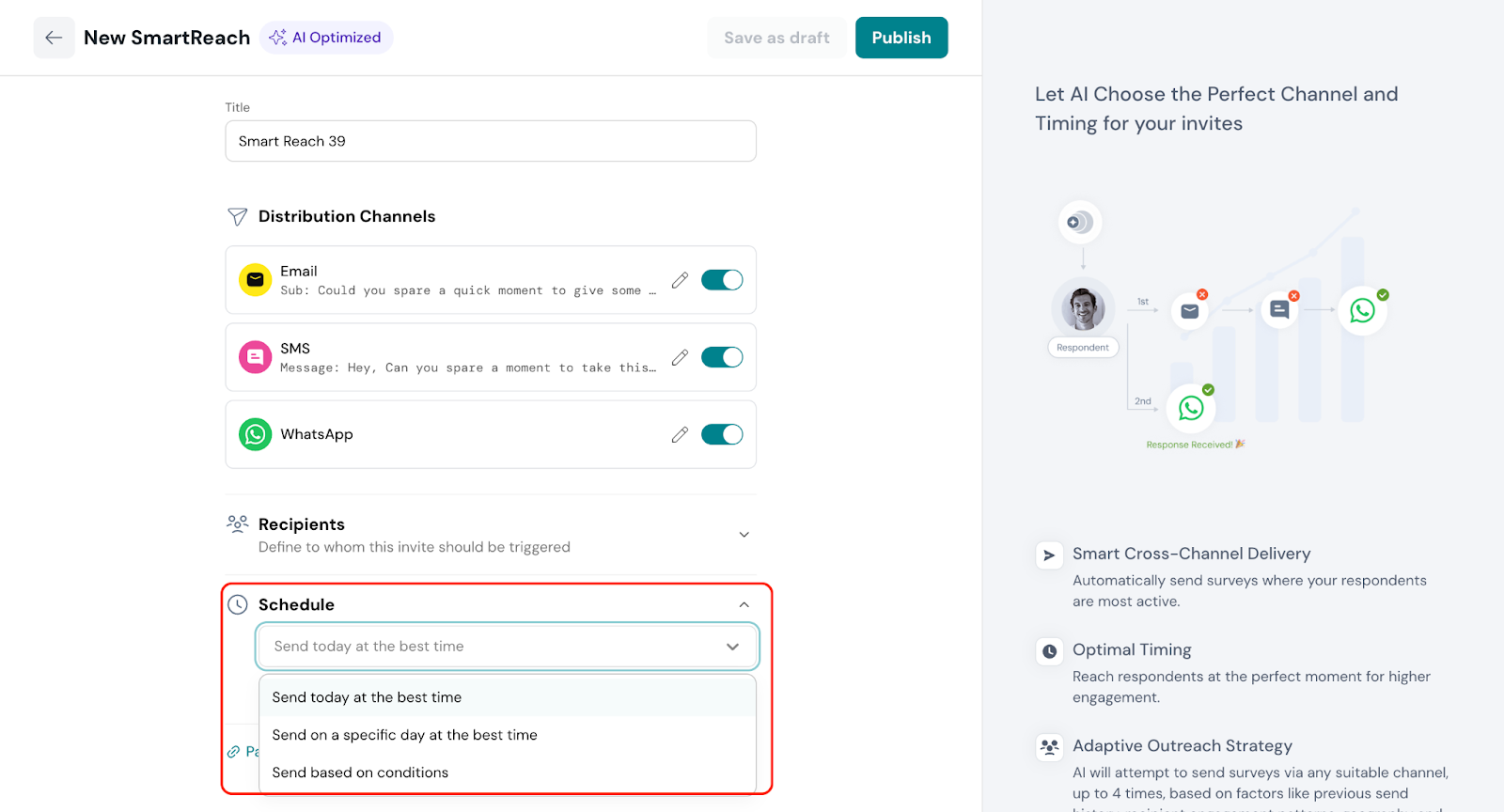Click the pink SMS channel icon
The width and height of the screenshot is (1504, 812).
[255, 357]
